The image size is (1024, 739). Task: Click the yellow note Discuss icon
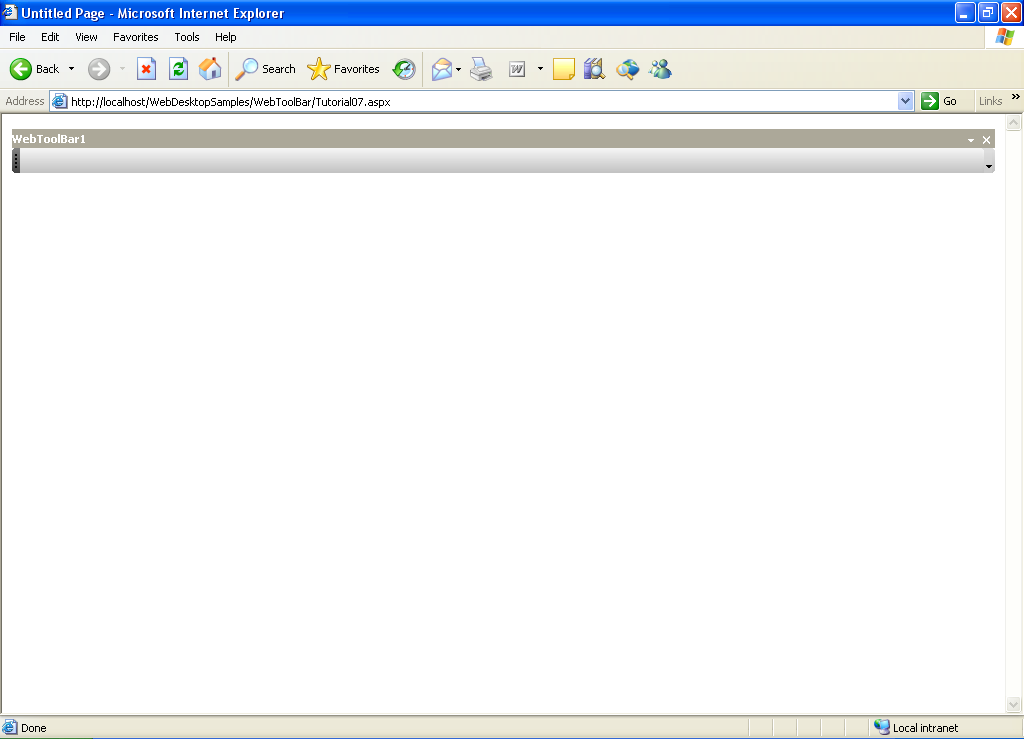[x=563, y=69]
